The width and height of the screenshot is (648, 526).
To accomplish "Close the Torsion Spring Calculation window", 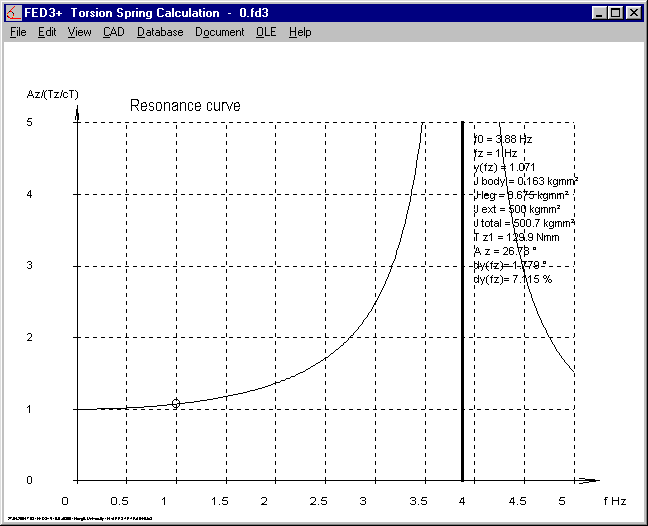I will tap(633, 13).
